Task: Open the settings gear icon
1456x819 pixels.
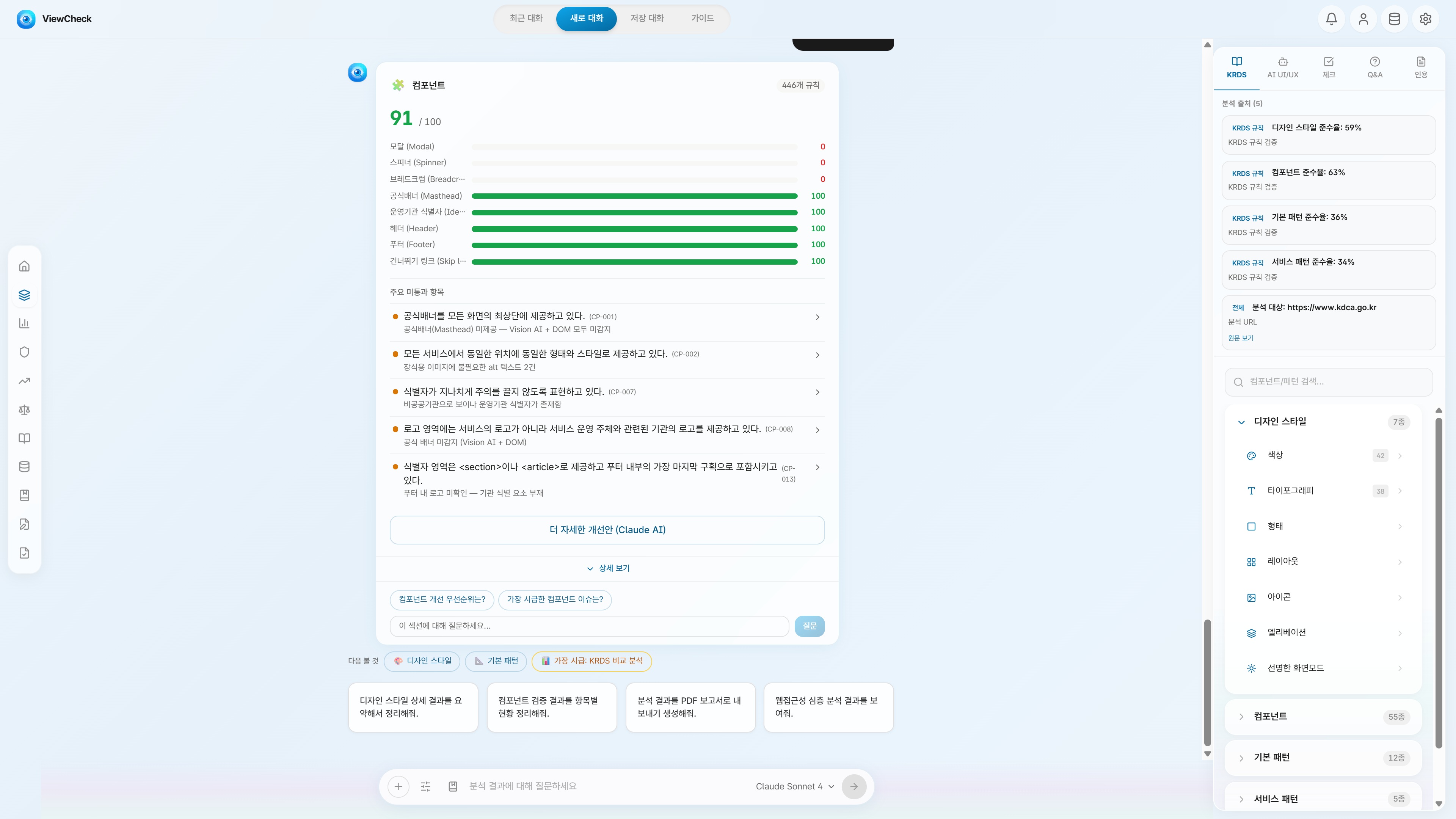Action: [x=1425, y=19]
